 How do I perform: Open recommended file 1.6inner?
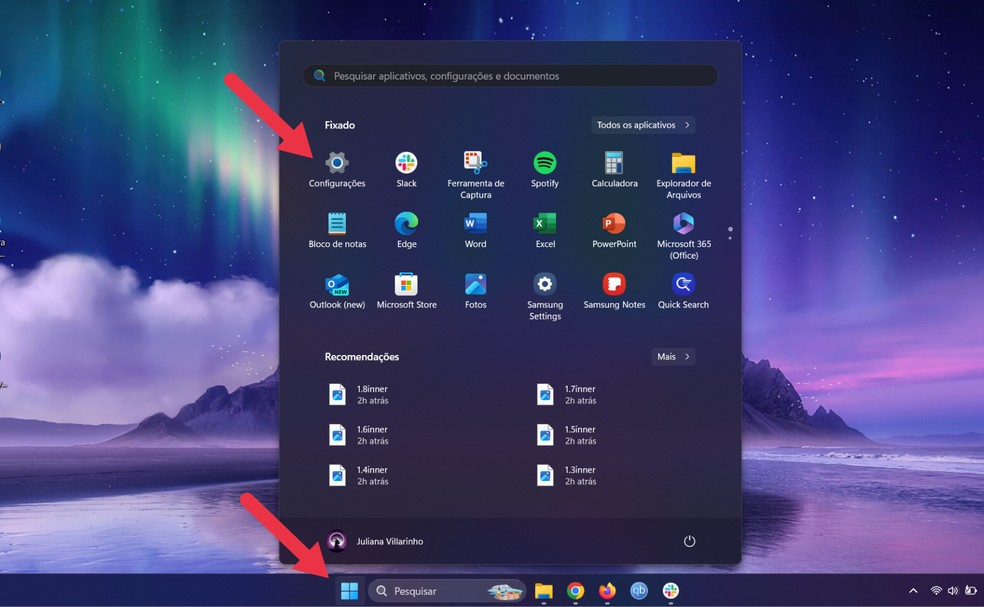coord(359,435)
